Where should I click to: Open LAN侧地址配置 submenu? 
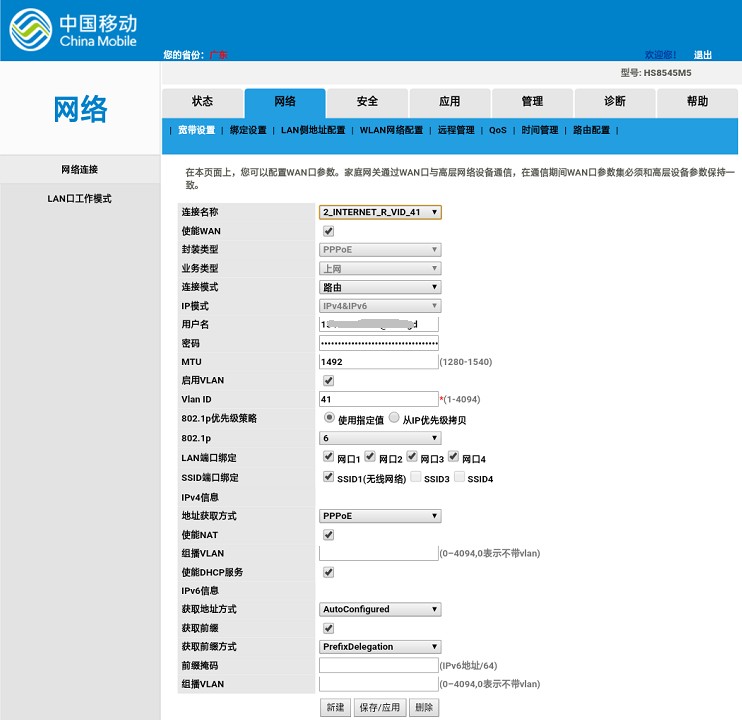(313, 130)
